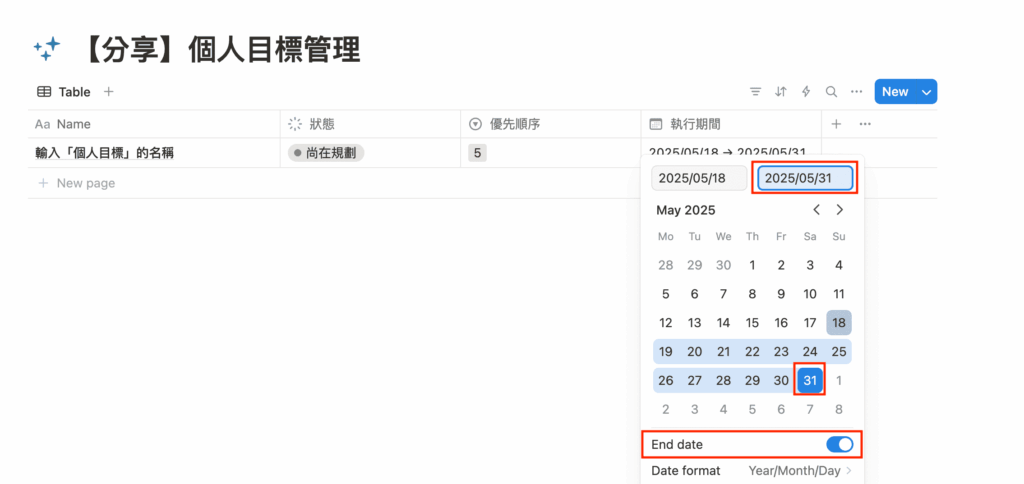Click the New button
1024x484 pixels.
tap(894, 92)
